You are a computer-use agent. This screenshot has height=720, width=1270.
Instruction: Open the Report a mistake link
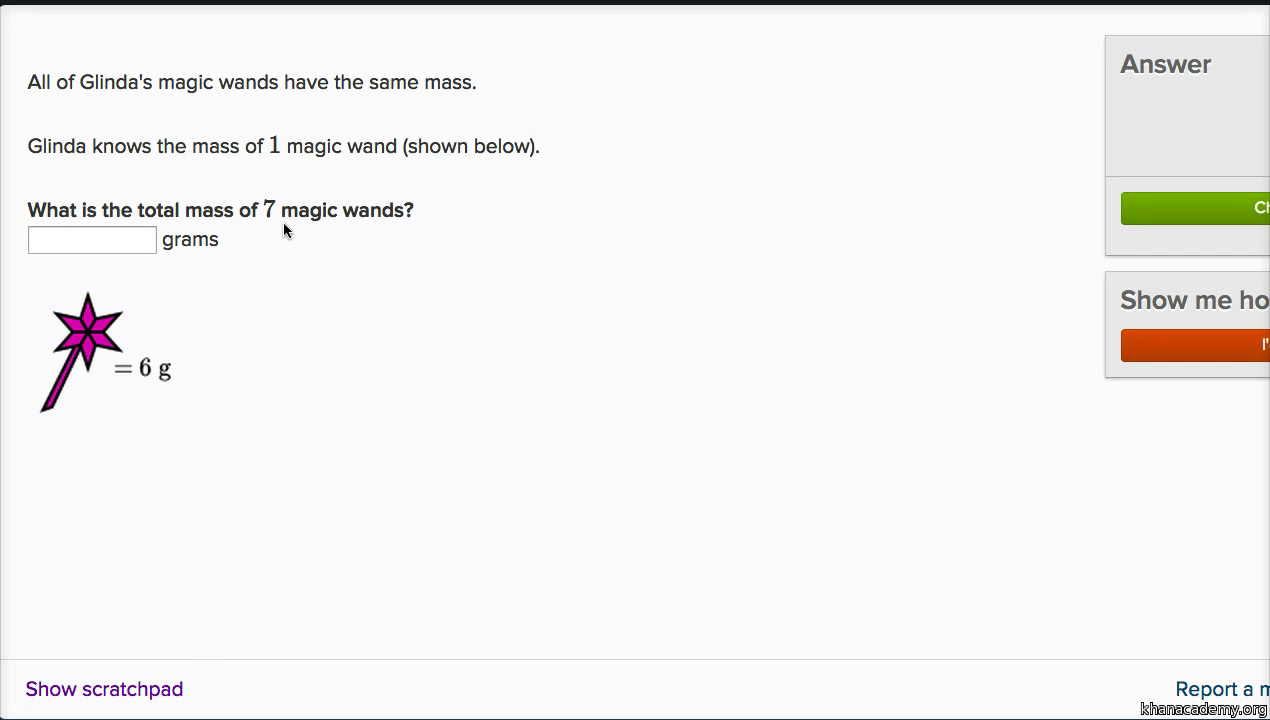[x=1222, y=689]
